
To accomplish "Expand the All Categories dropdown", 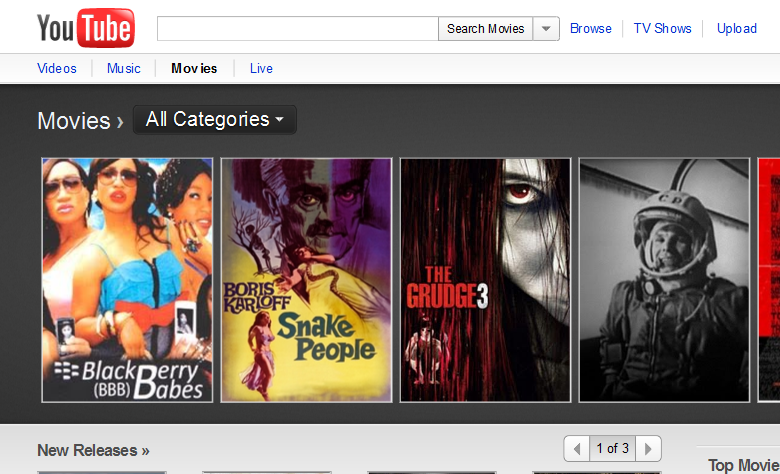I will pyautogui.click(x=214, y=119).
